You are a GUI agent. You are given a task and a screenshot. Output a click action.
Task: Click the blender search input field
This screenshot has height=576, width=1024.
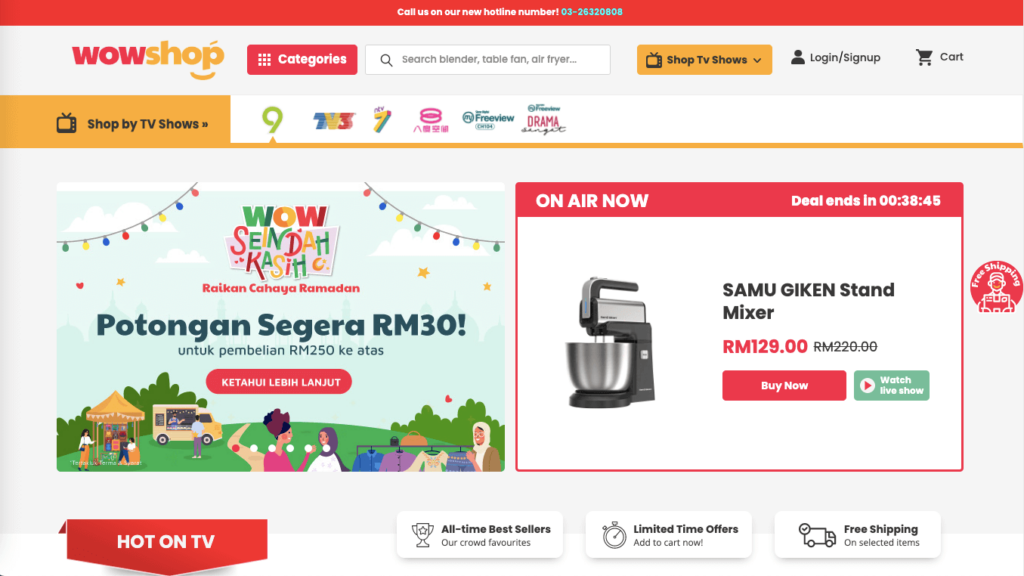coord(487,59)
